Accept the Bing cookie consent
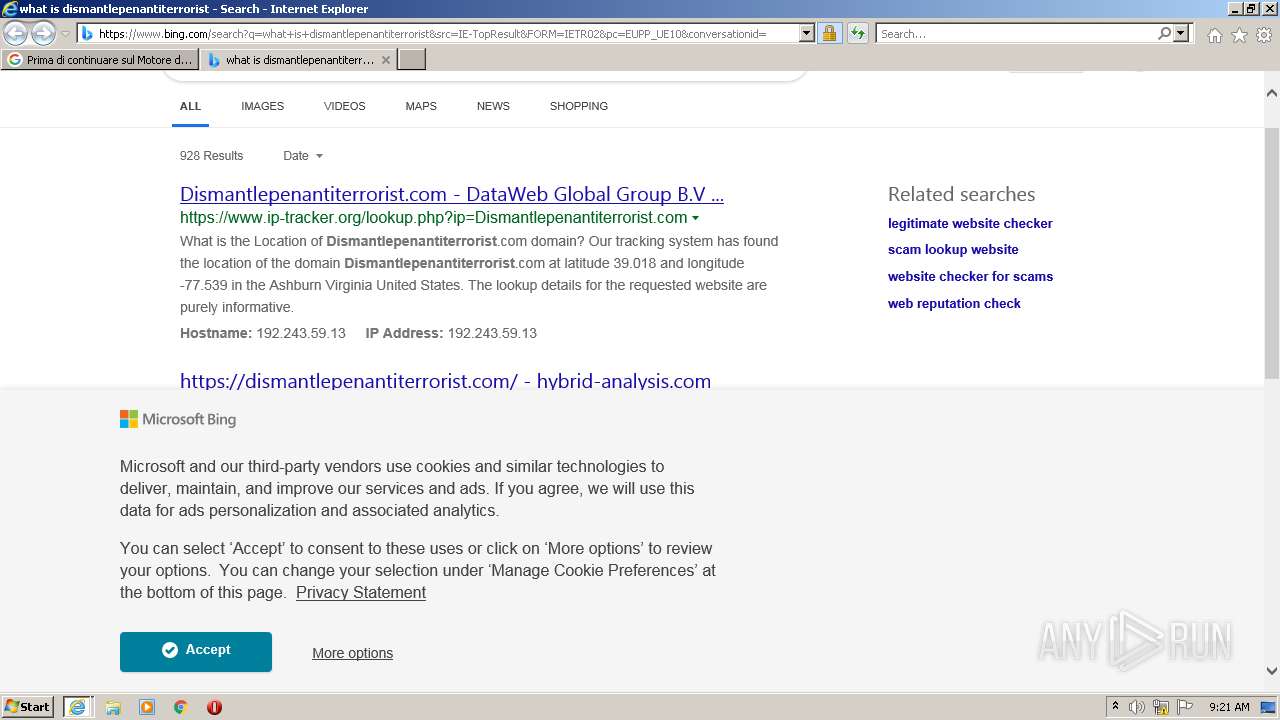This screenshot has width=1280, height=720. 196,651
